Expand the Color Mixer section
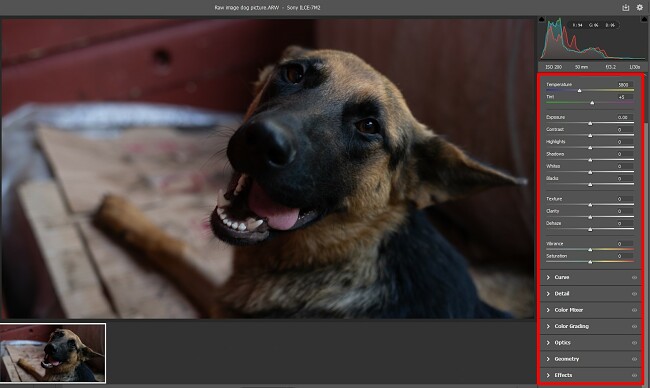 (x=569, y=310)
